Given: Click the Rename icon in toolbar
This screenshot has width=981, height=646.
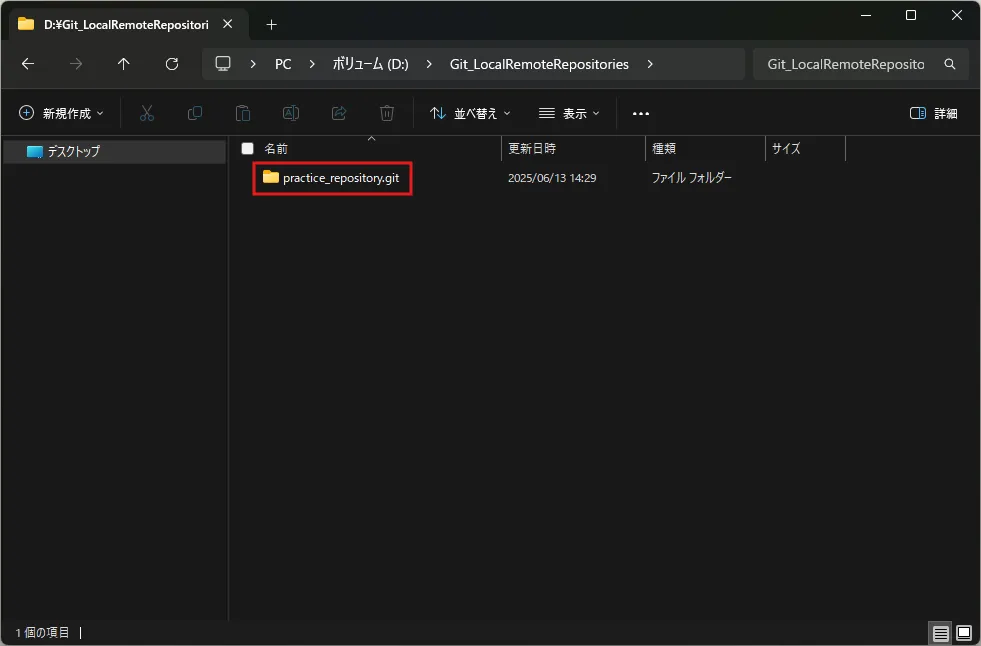Looking at the screenshot, I should coord(291,113).
